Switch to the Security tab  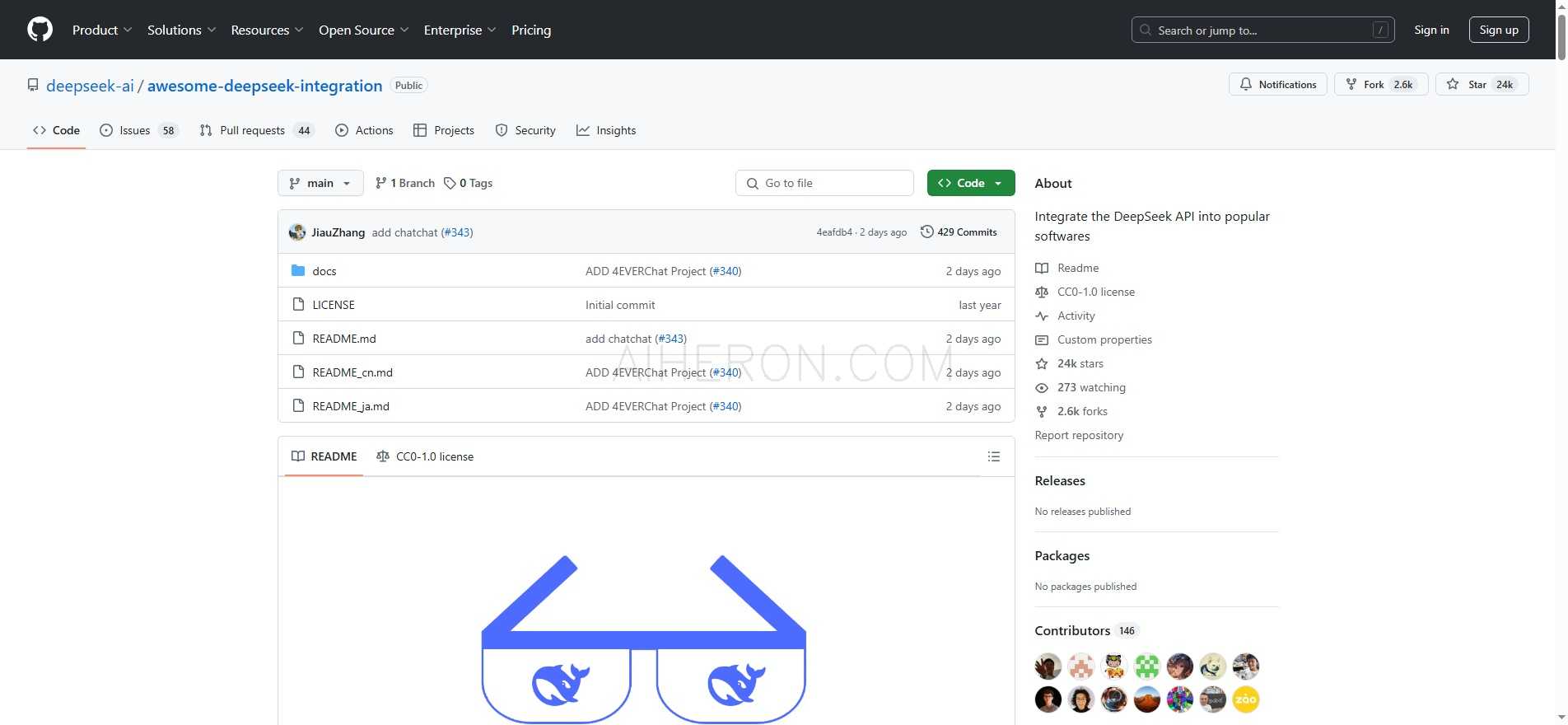(x=525, y=130)
